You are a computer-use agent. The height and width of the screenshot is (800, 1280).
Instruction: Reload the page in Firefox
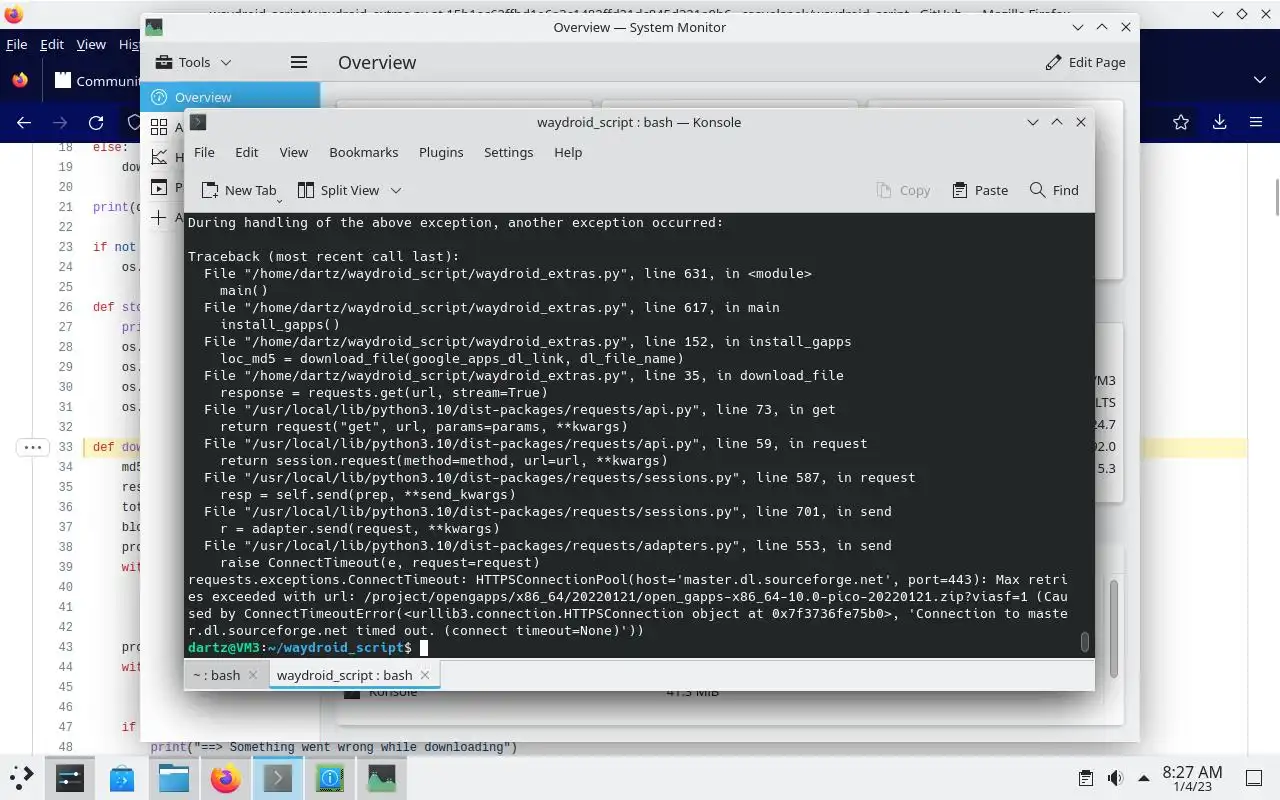[x=96, y=122]
